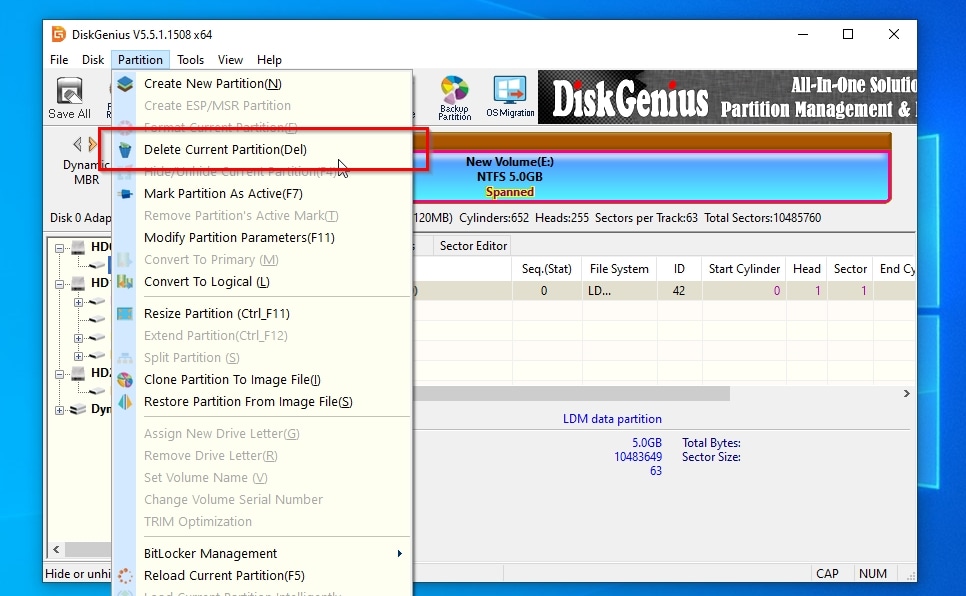
Task: Click the New Volume(E:) partition bar
Action: (x=650, y=176)
